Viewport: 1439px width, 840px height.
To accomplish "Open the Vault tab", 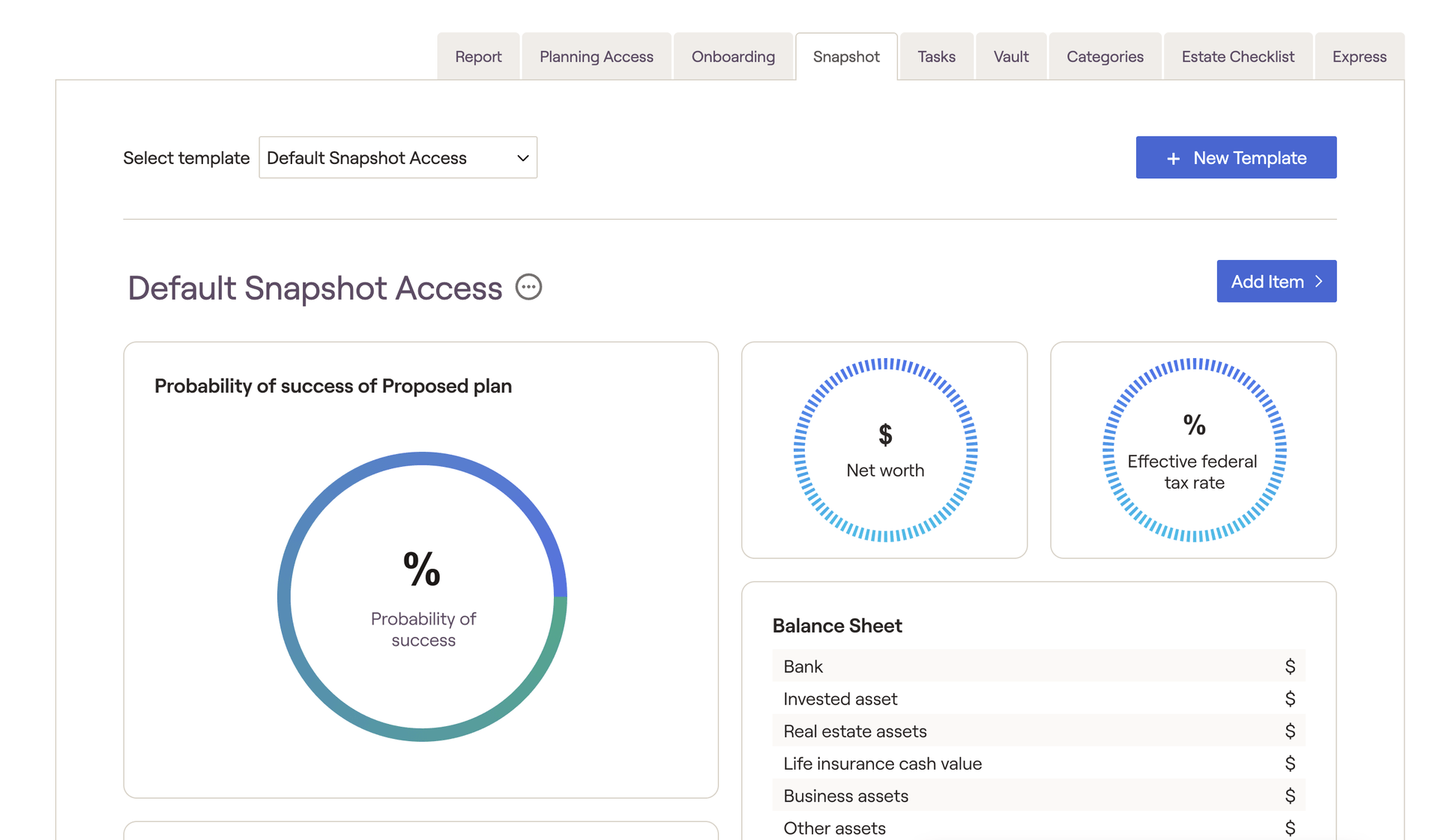I will click(1010, 57).
